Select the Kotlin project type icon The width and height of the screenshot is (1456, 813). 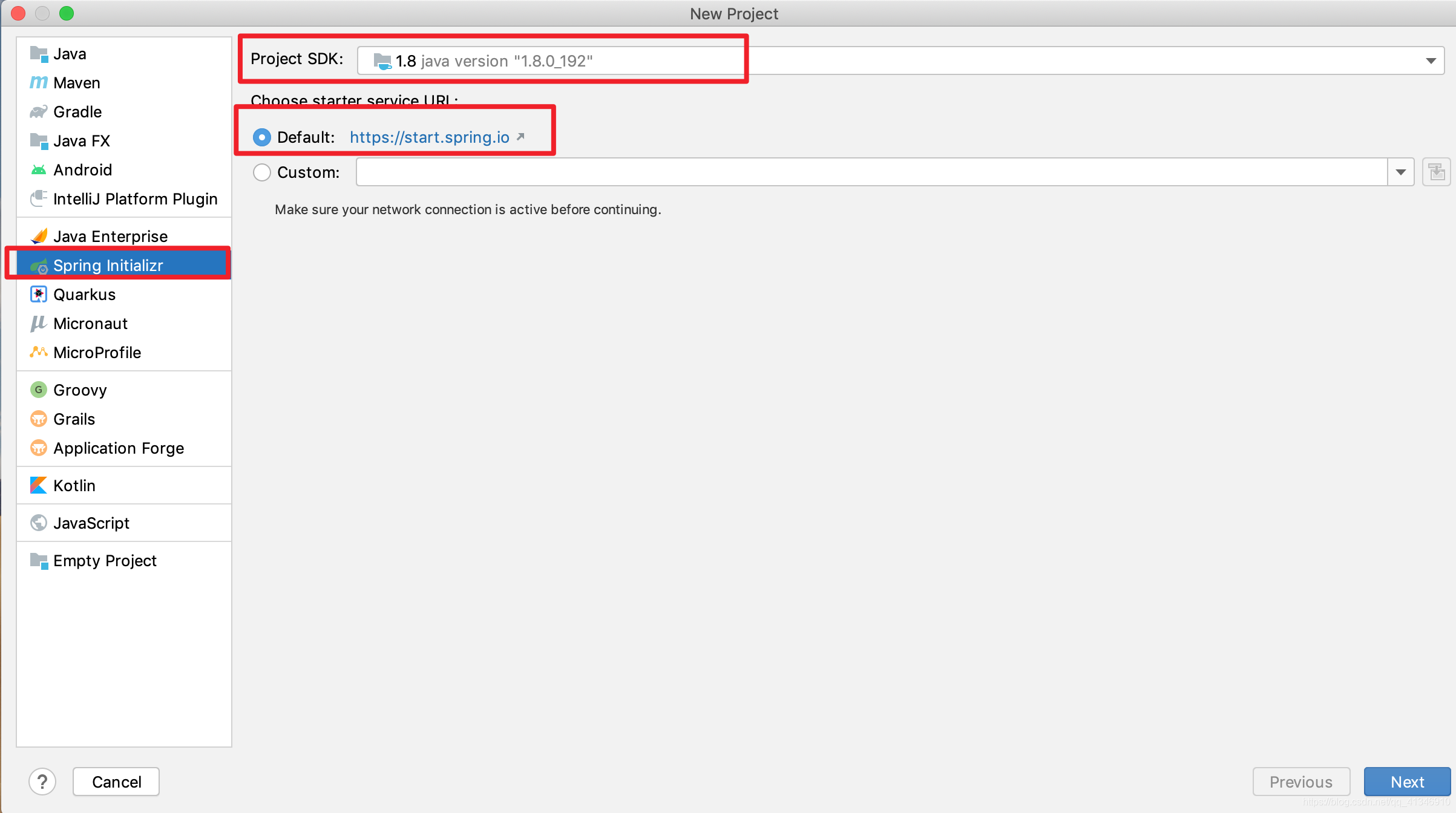tap(39, 485)
